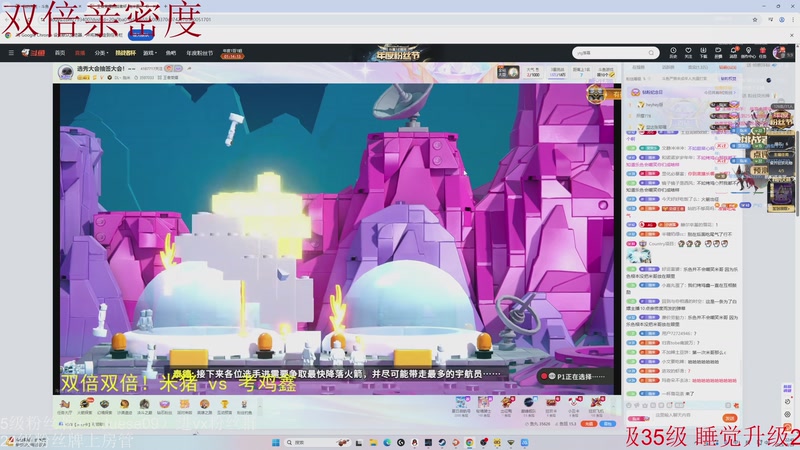This screenshot has height=450, width=800.
Task: Open the Windows Start button
Action: pos(276,442)
